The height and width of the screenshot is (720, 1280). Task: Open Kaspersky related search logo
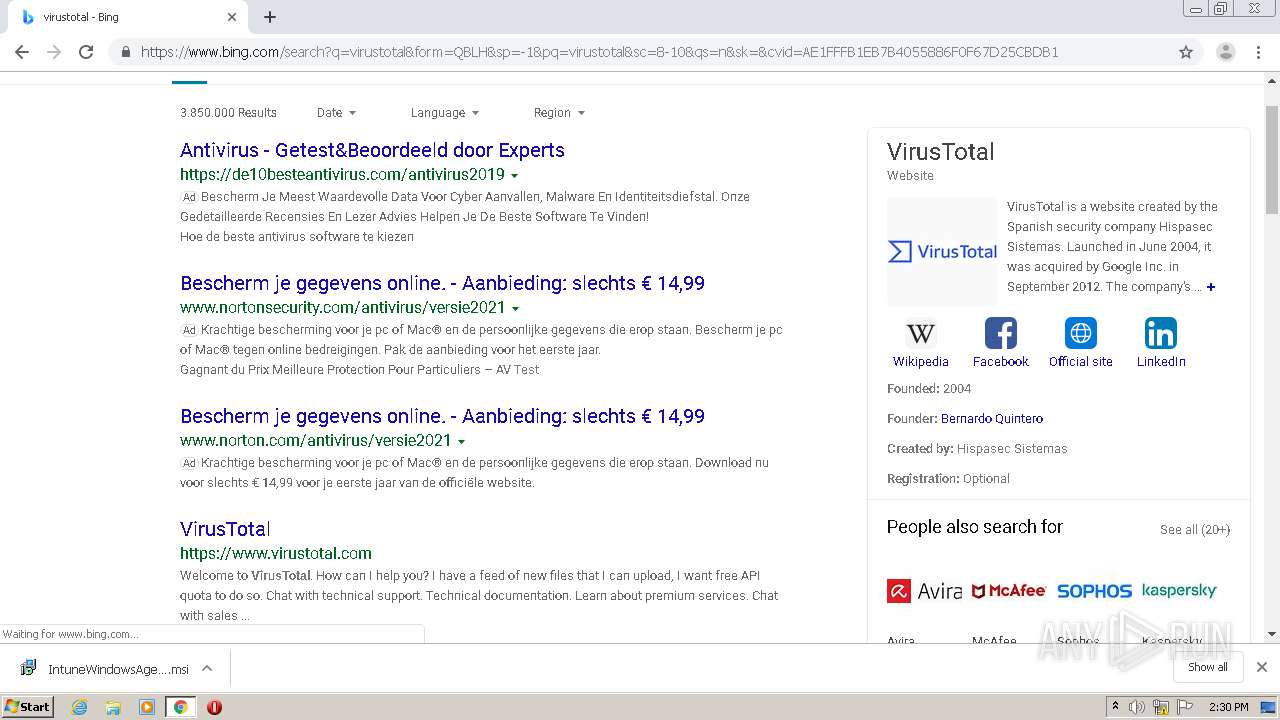click(1179, 590)
